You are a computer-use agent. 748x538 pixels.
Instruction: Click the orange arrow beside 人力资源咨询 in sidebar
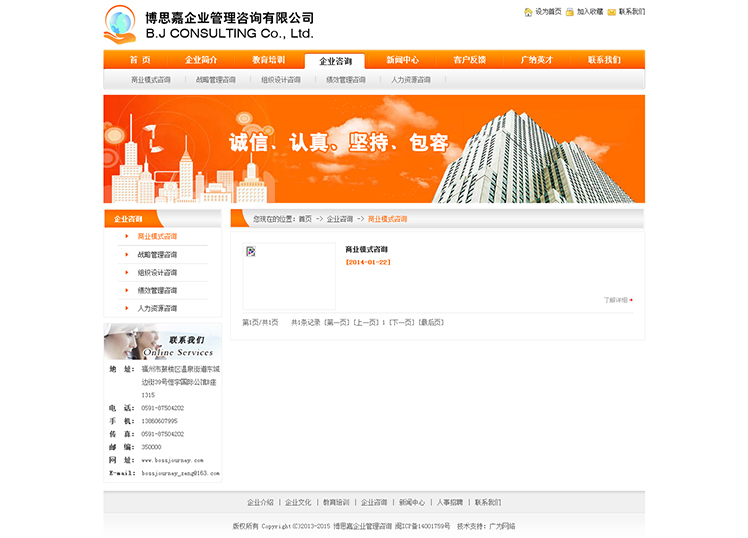127,308
